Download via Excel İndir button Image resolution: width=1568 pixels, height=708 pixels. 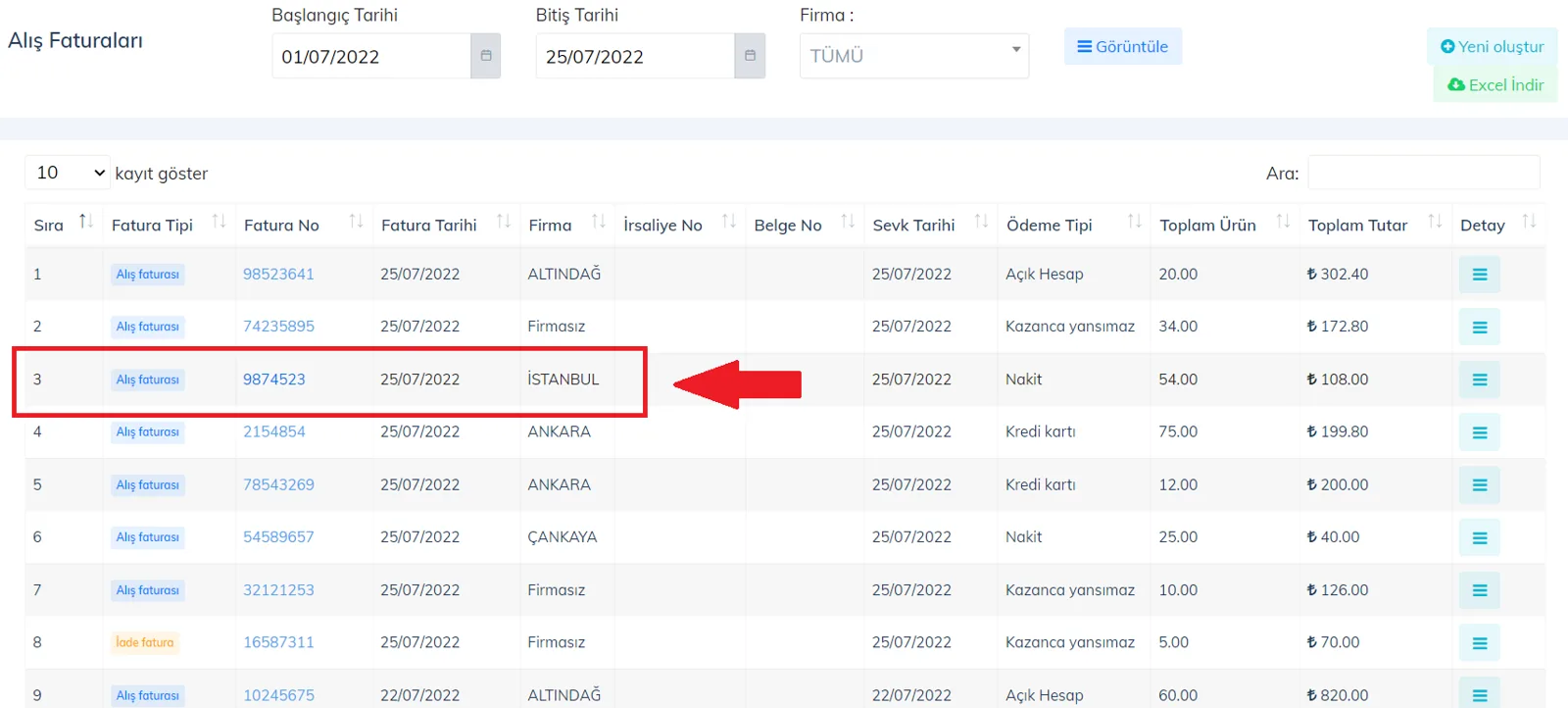pos(1495,84)
